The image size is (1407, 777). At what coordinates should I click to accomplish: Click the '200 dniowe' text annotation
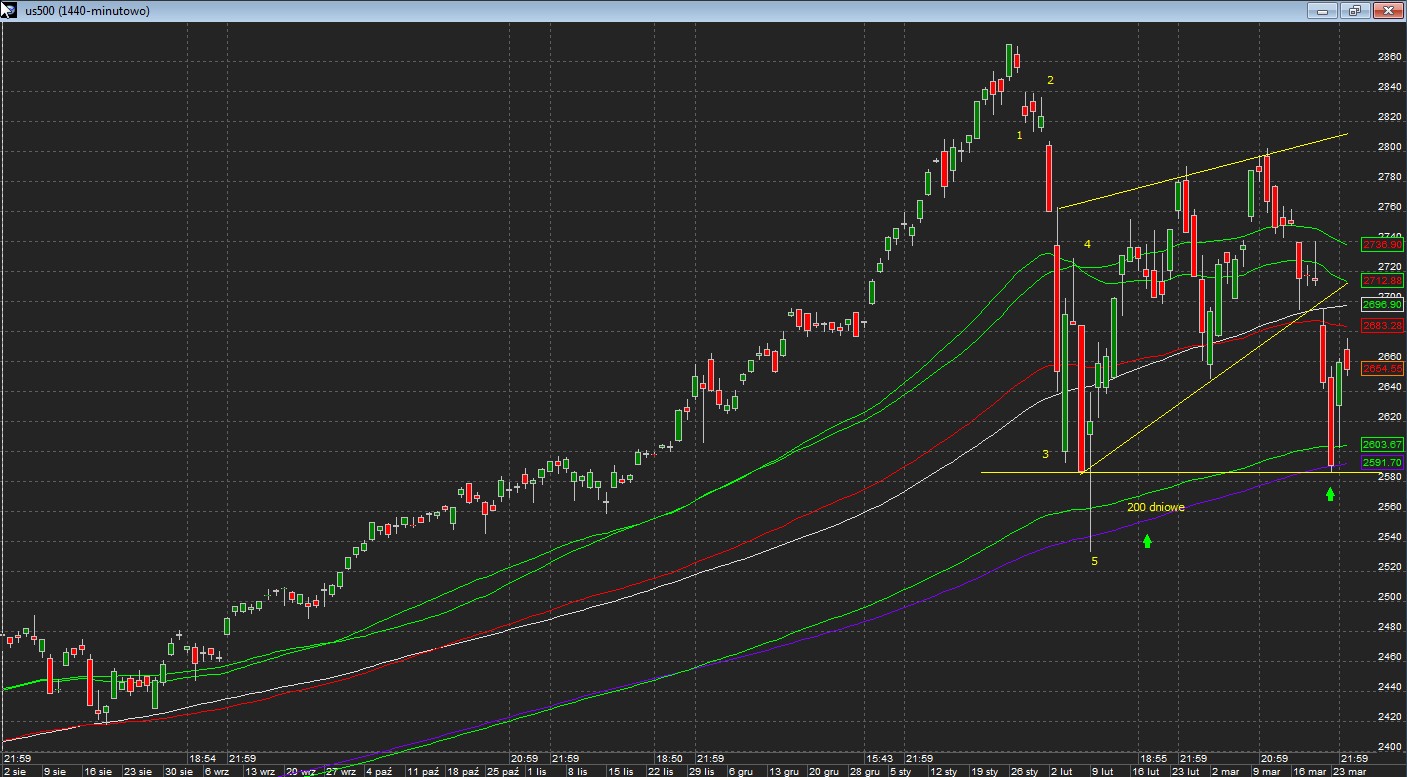click(1155, 507)
